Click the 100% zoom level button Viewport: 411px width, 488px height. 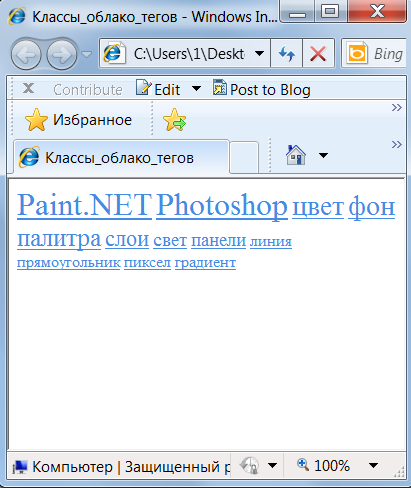(x=323, y=465)
